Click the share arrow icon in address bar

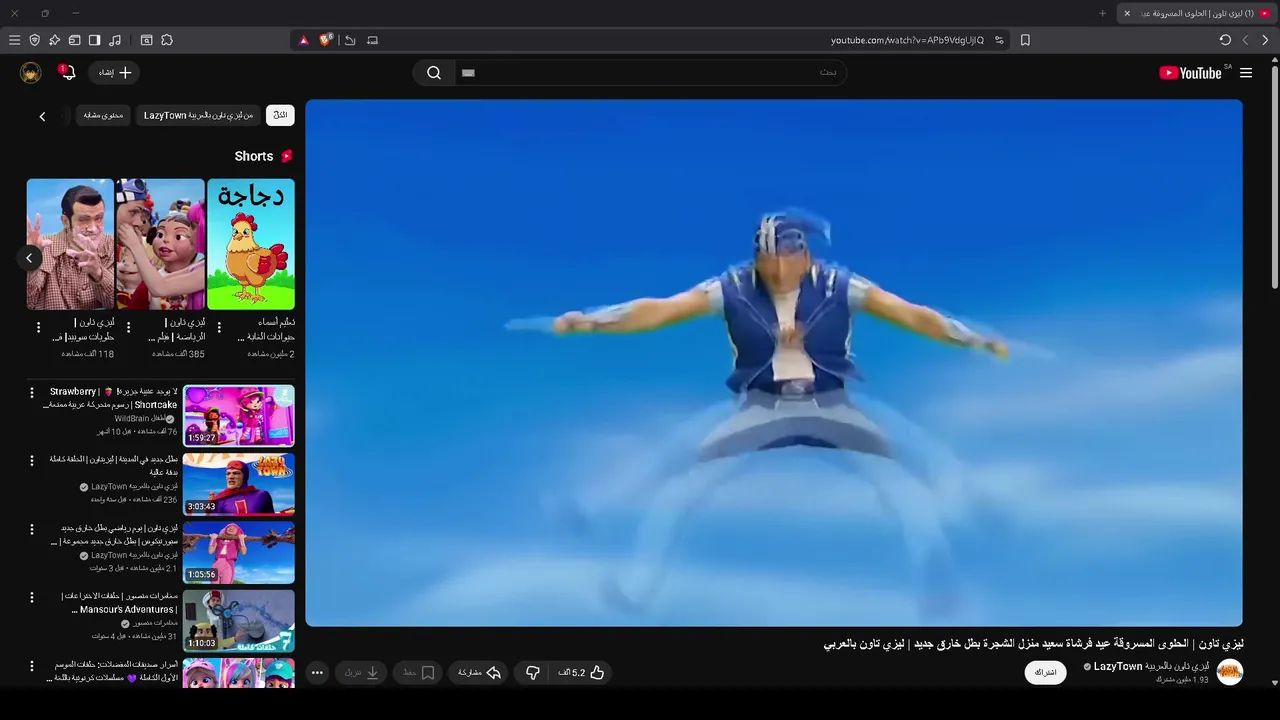click(350, 40)
